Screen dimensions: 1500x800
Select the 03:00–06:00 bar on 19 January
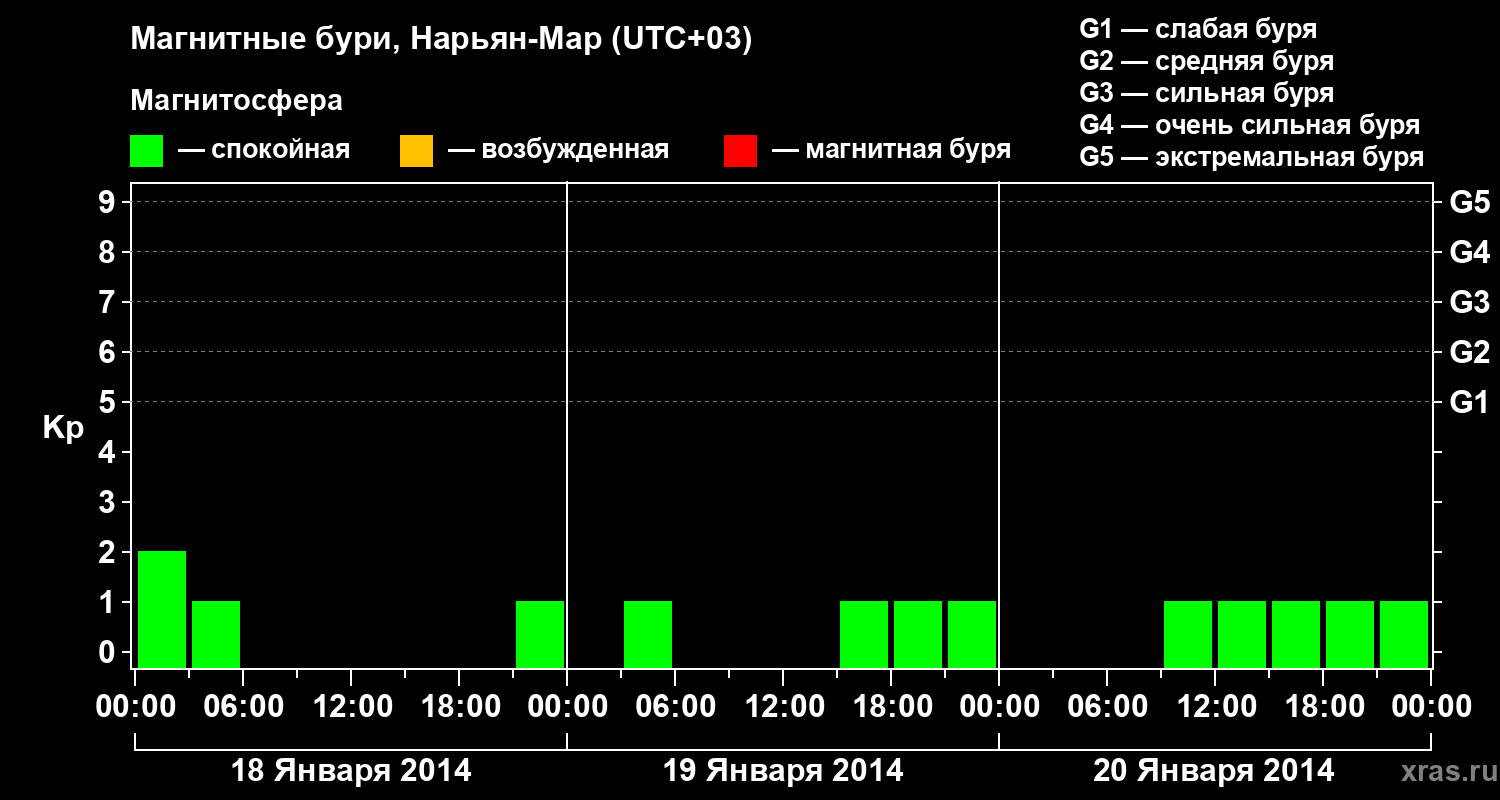(x=648, y=634)
